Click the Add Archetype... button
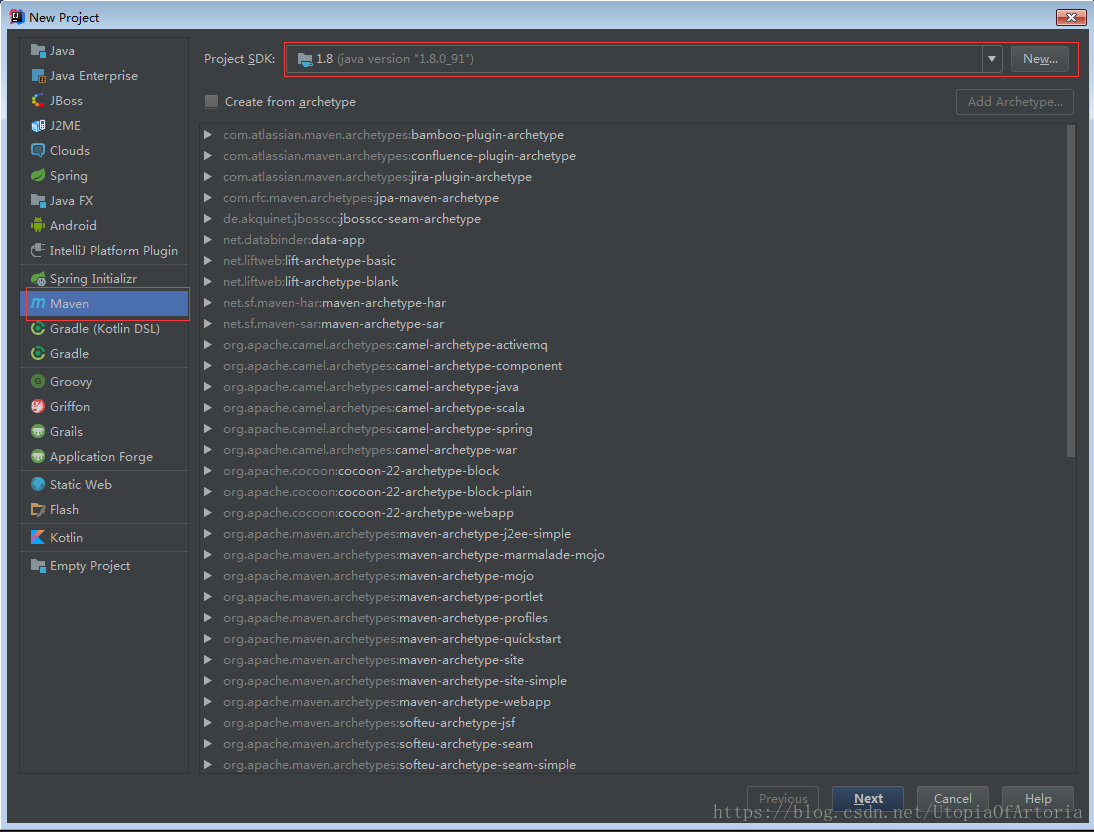This screenshot has width=1094, height=832. click(1014, 102)
